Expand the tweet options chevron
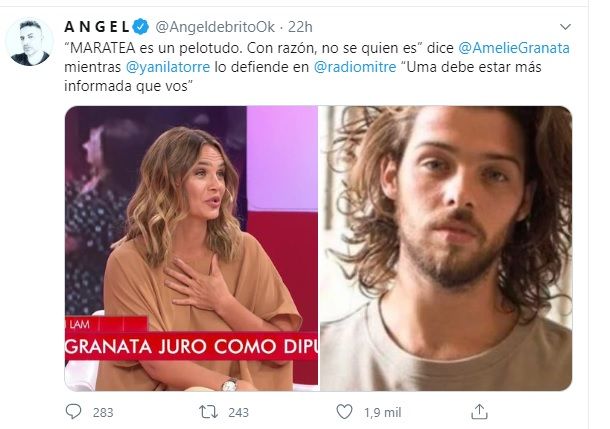This screenshot has width=610, height=429. point(565,27)
